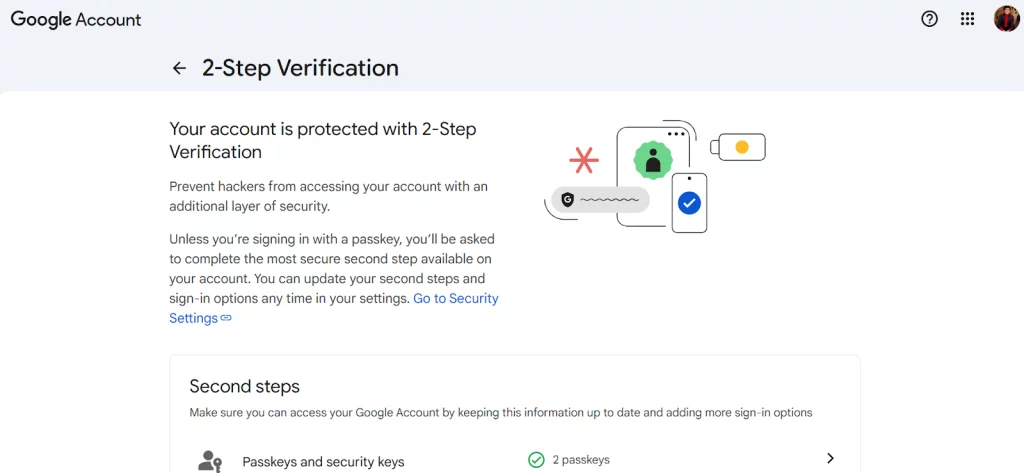1024x473 pixels.
Task: Expand Passkeys and security keys chevron
Action: click(830, 459)
